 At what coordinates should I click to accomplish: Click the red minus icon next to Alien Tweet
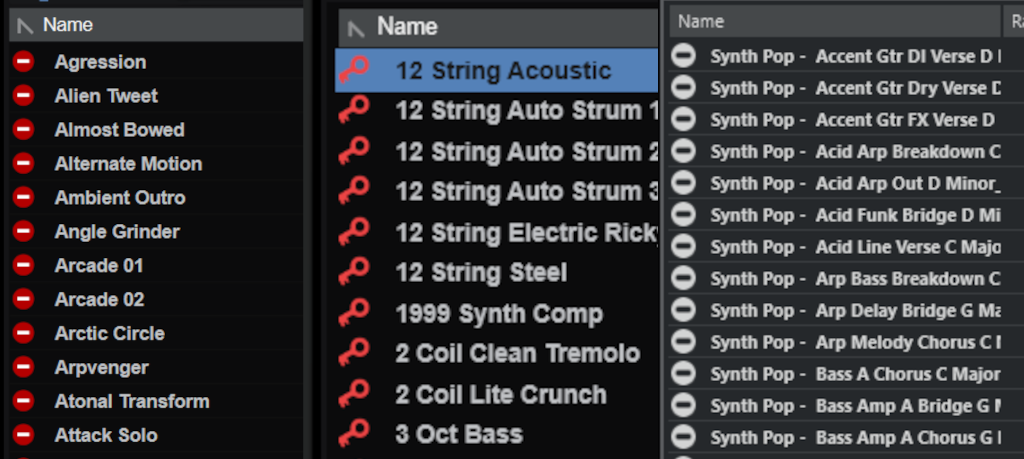(23, 96)
